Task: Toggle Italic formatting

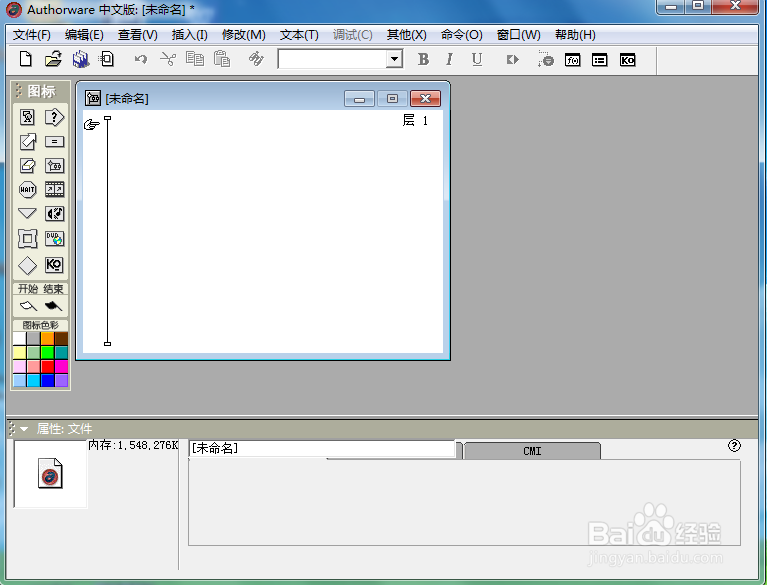Action: [449, 60]
